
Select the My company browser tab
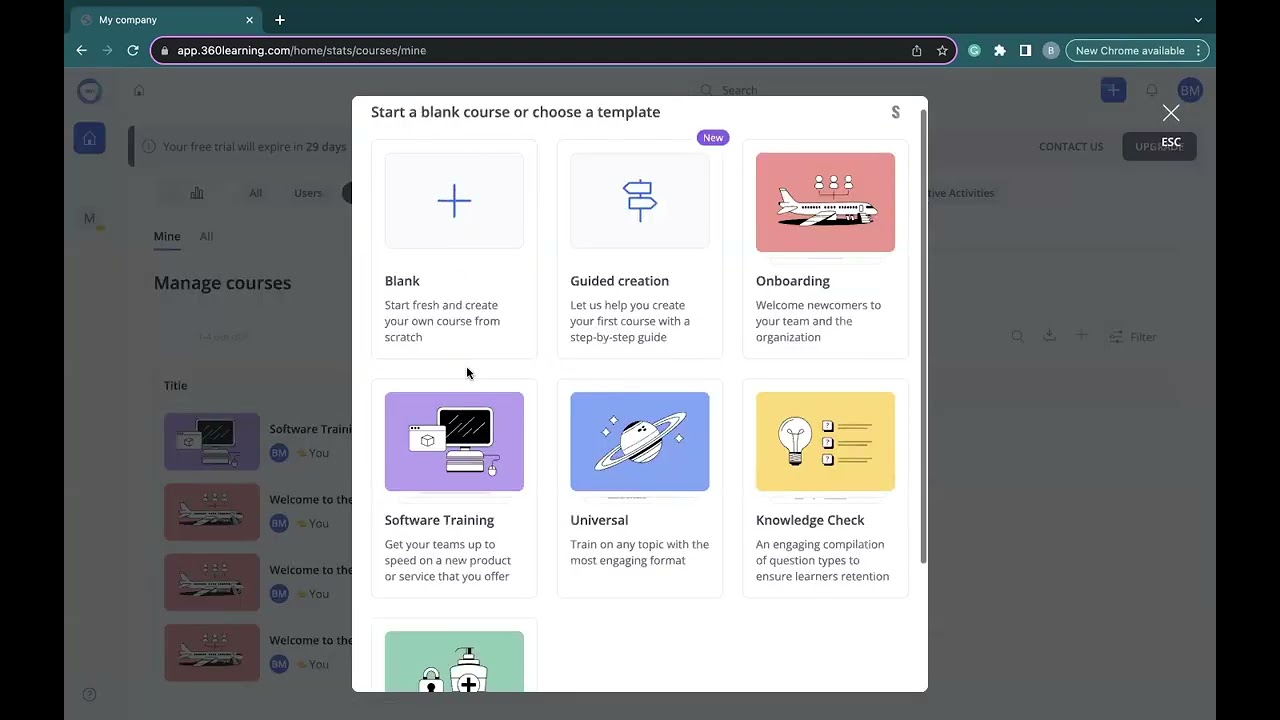[x=167, y=20]
